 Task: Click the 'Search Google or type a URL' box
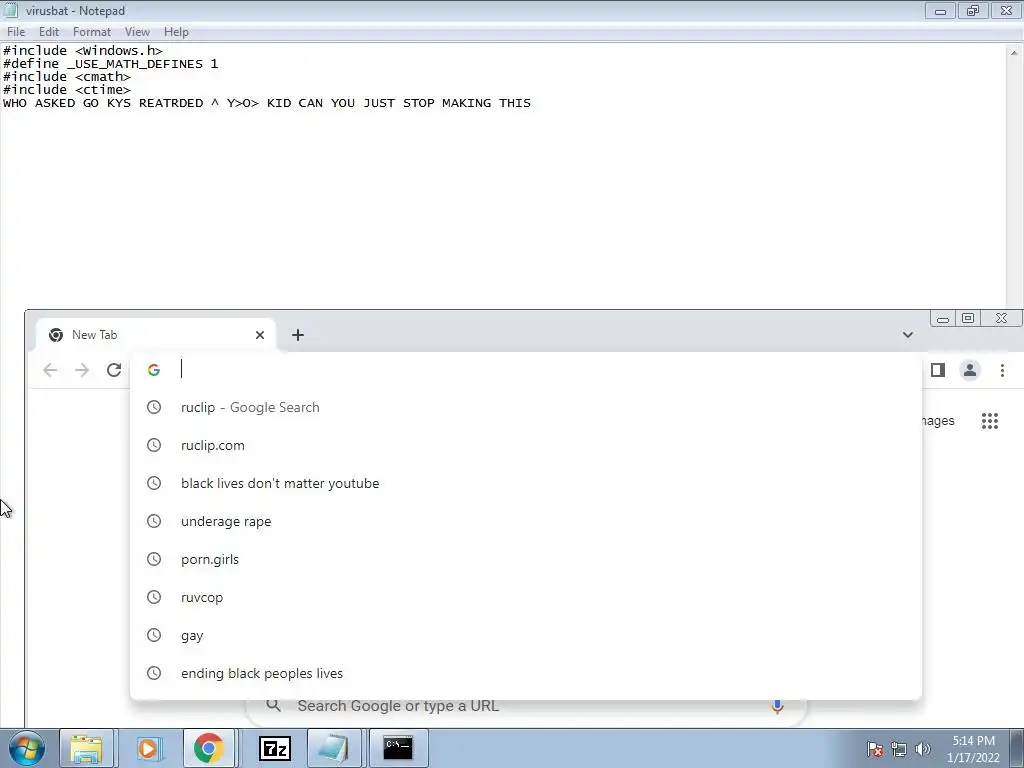(526, 707)
